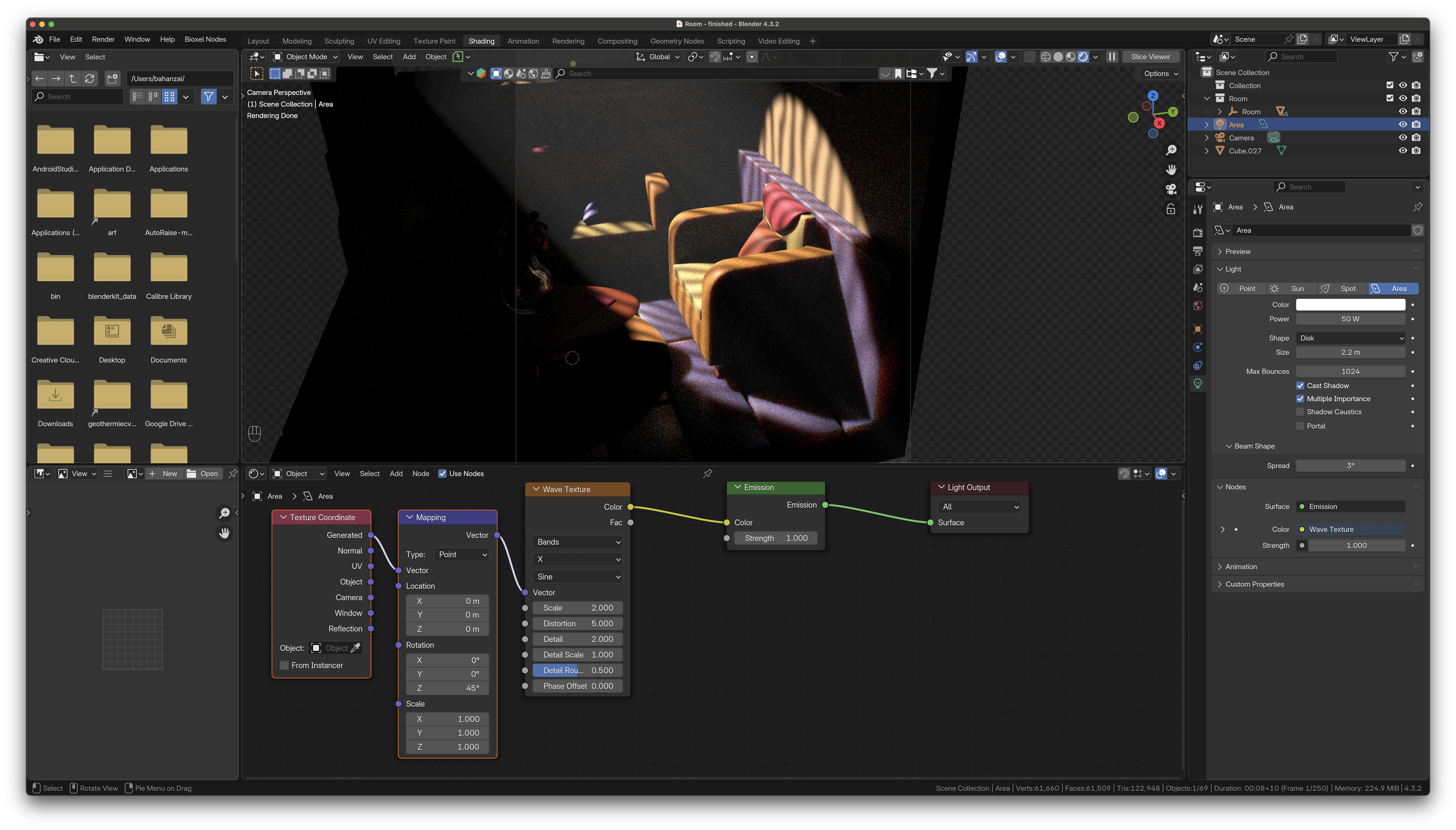Viewport: 1456px width, 830px height.
Task: Click the 3D viewport zoom magnifier icon
Action: [1171, 150]
